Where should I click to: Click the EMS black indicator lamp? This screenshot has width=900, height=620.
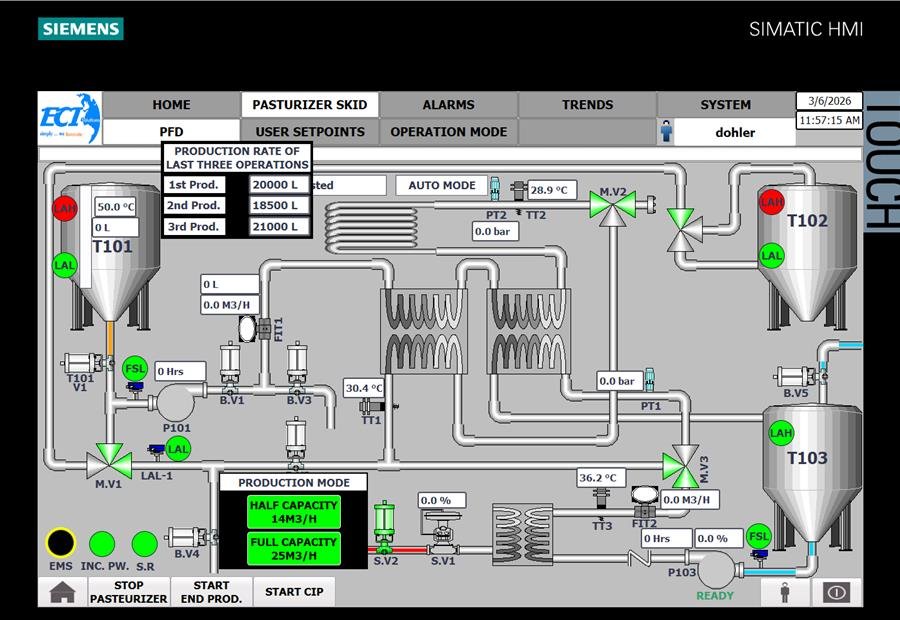tap(60, 542)
